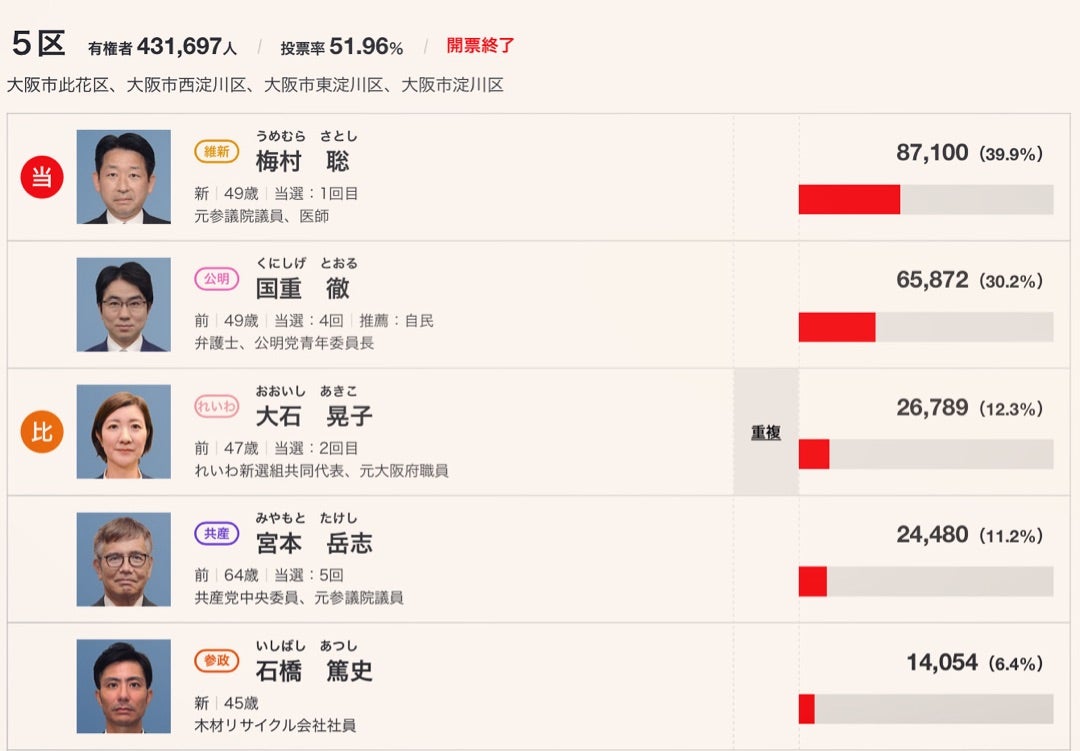This screenshot has height=751, width=1080.
Task: Open 梅村聡's candidate photo
Action: 124,177
